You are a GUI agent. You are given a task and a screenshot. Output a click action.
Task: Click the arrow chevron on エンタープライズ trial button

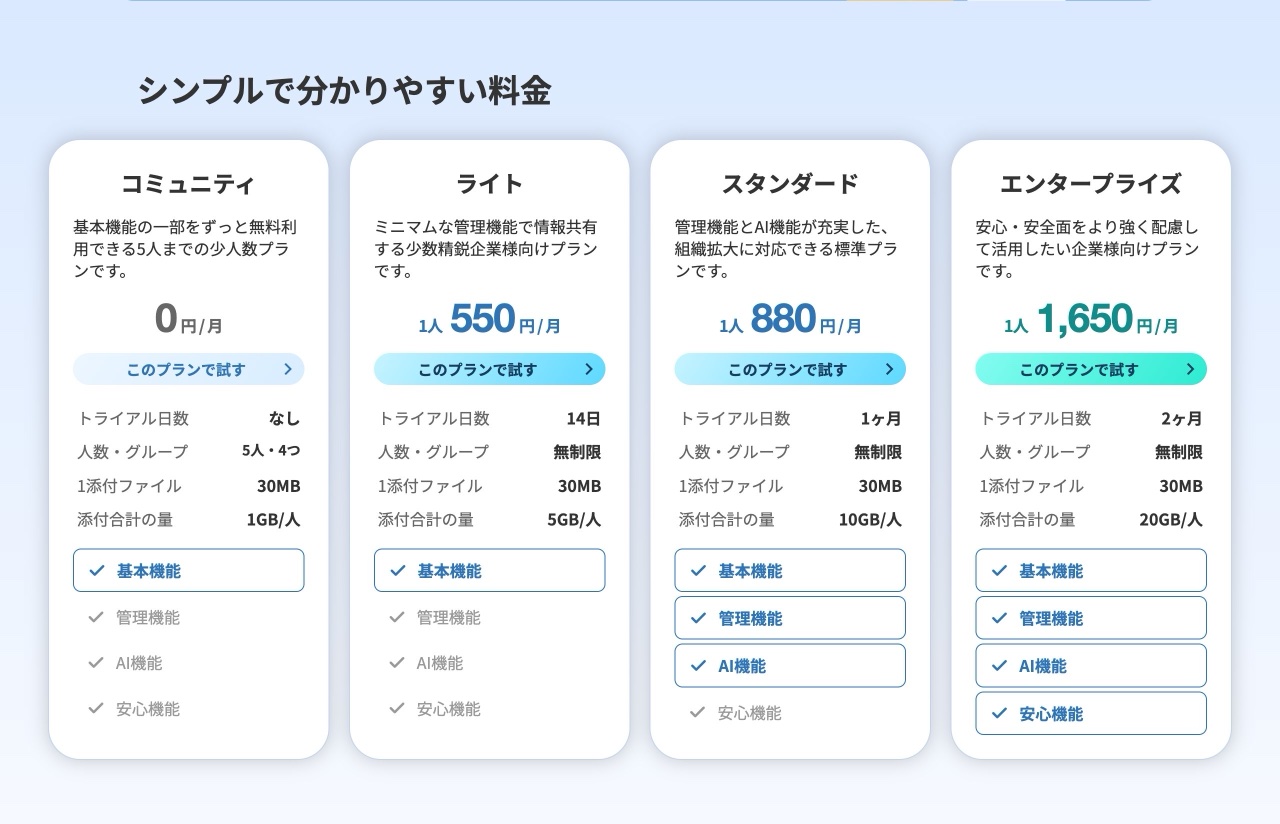coord(1190,369)
